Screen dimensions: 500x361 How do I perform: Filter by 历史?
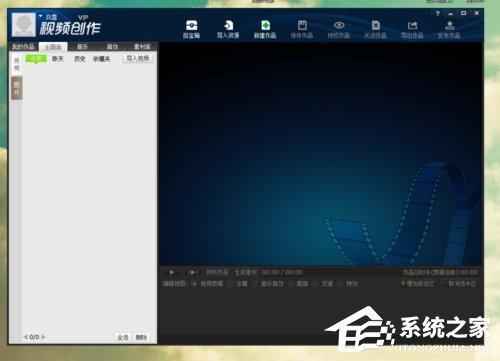click(80, 59)
